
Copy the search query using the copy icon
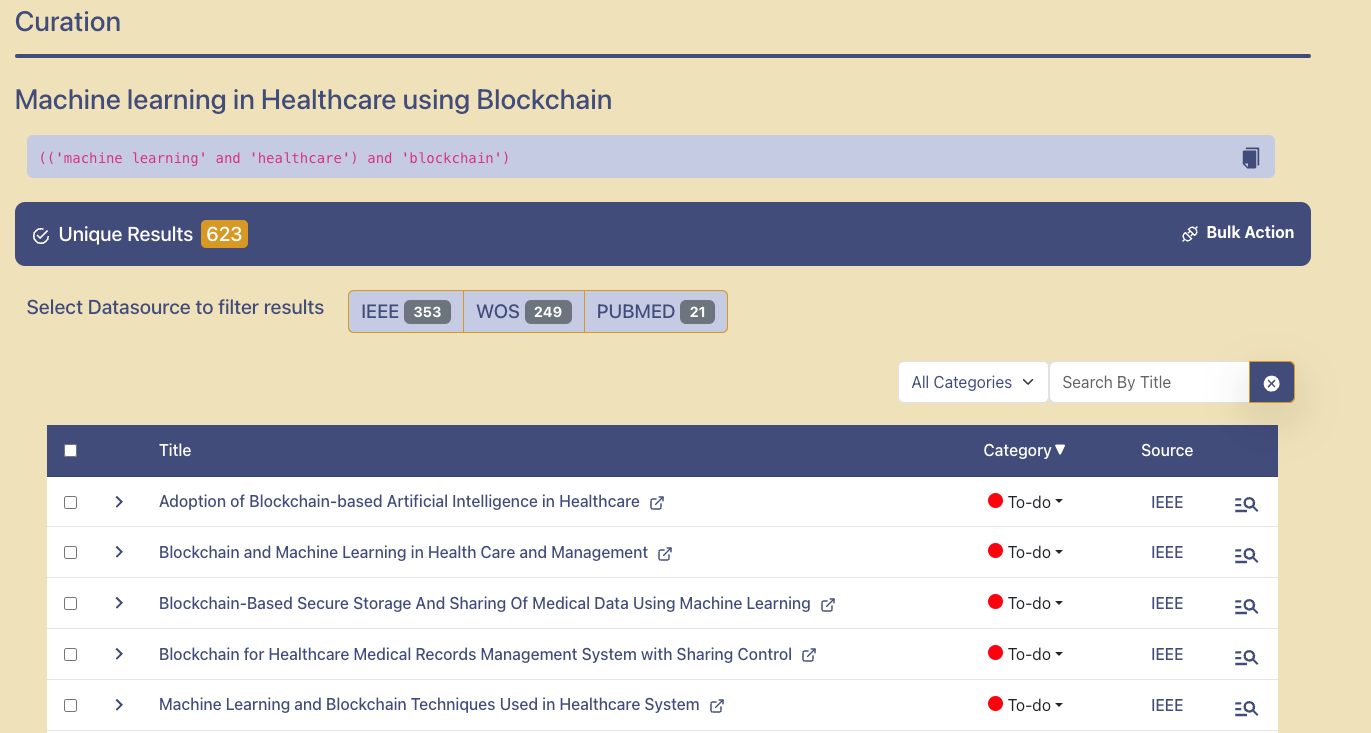tap(1250, 157)
